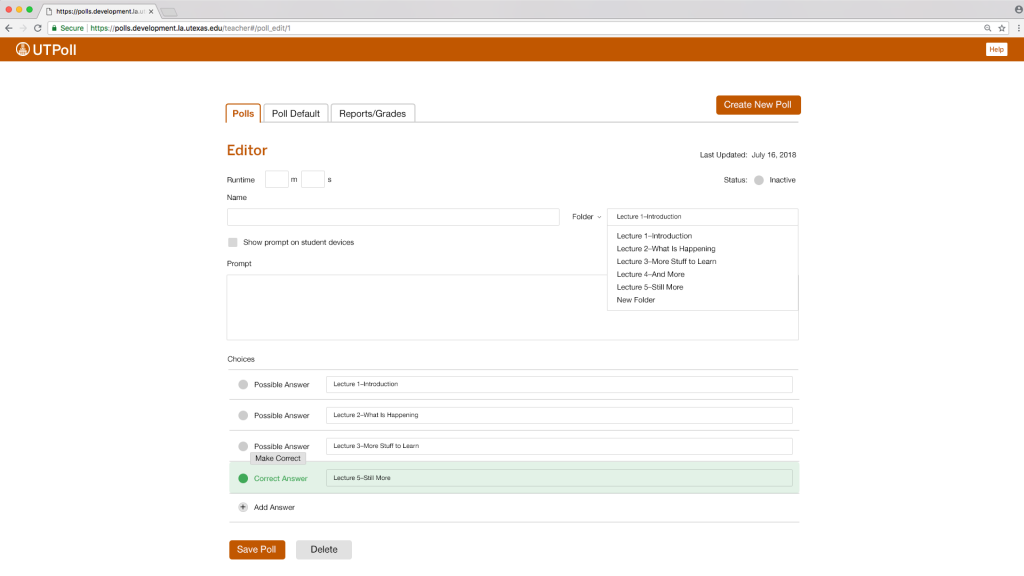Image resolution: width=1024 pixels, height=576 pixels.
Task: Close the browser tab
Action: click(151, 11)
